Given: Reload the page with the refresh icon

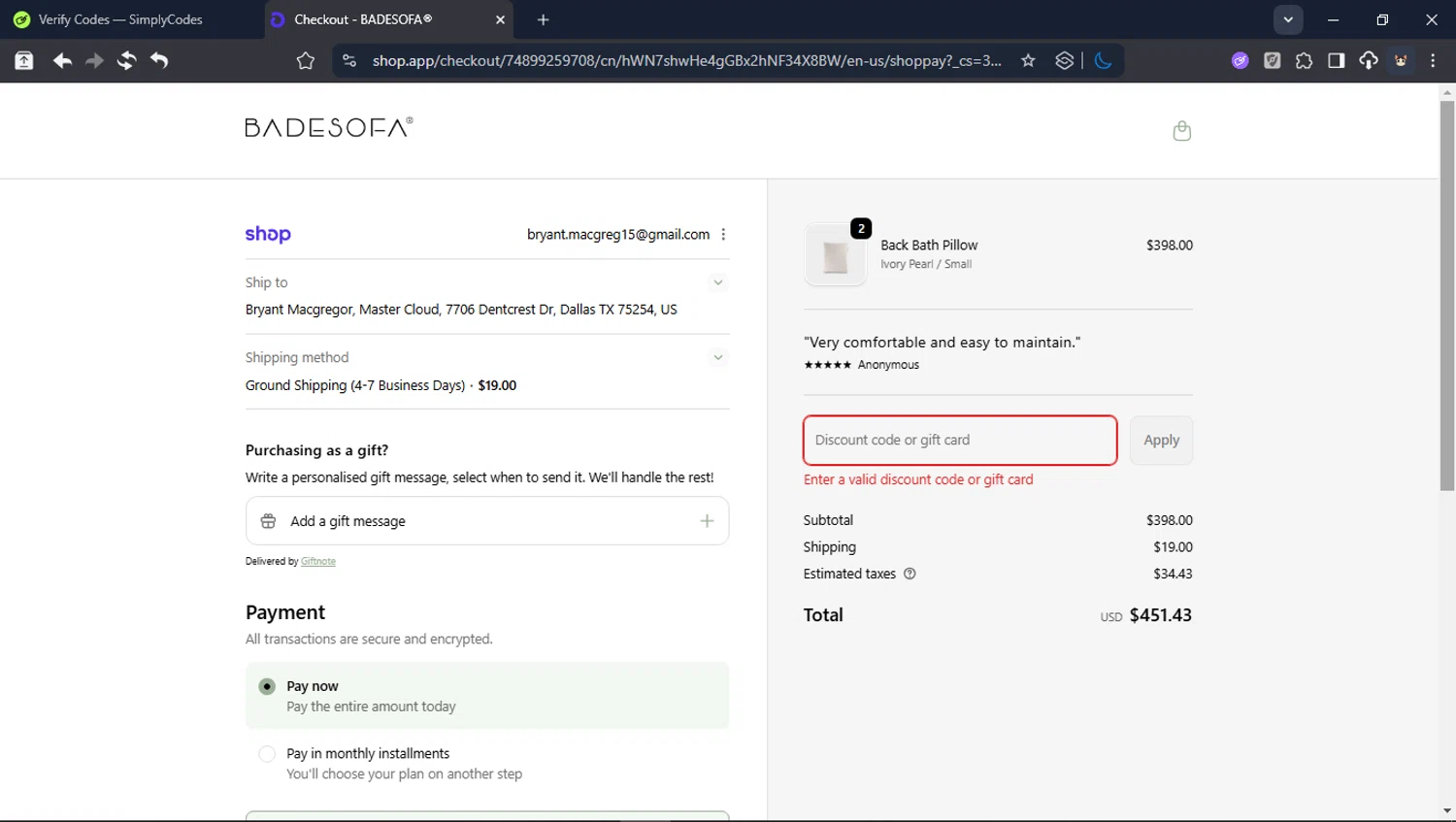Looking at the screenshot, I should point(126,60).
